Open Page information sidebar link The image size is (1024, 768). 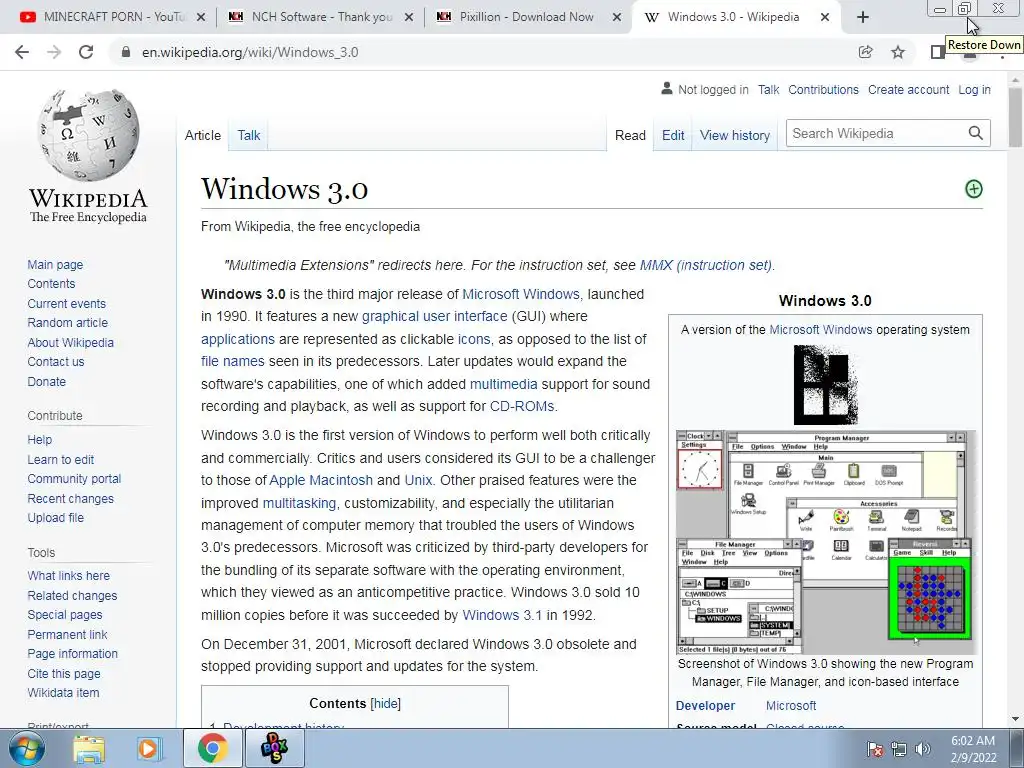pos(72,653)
